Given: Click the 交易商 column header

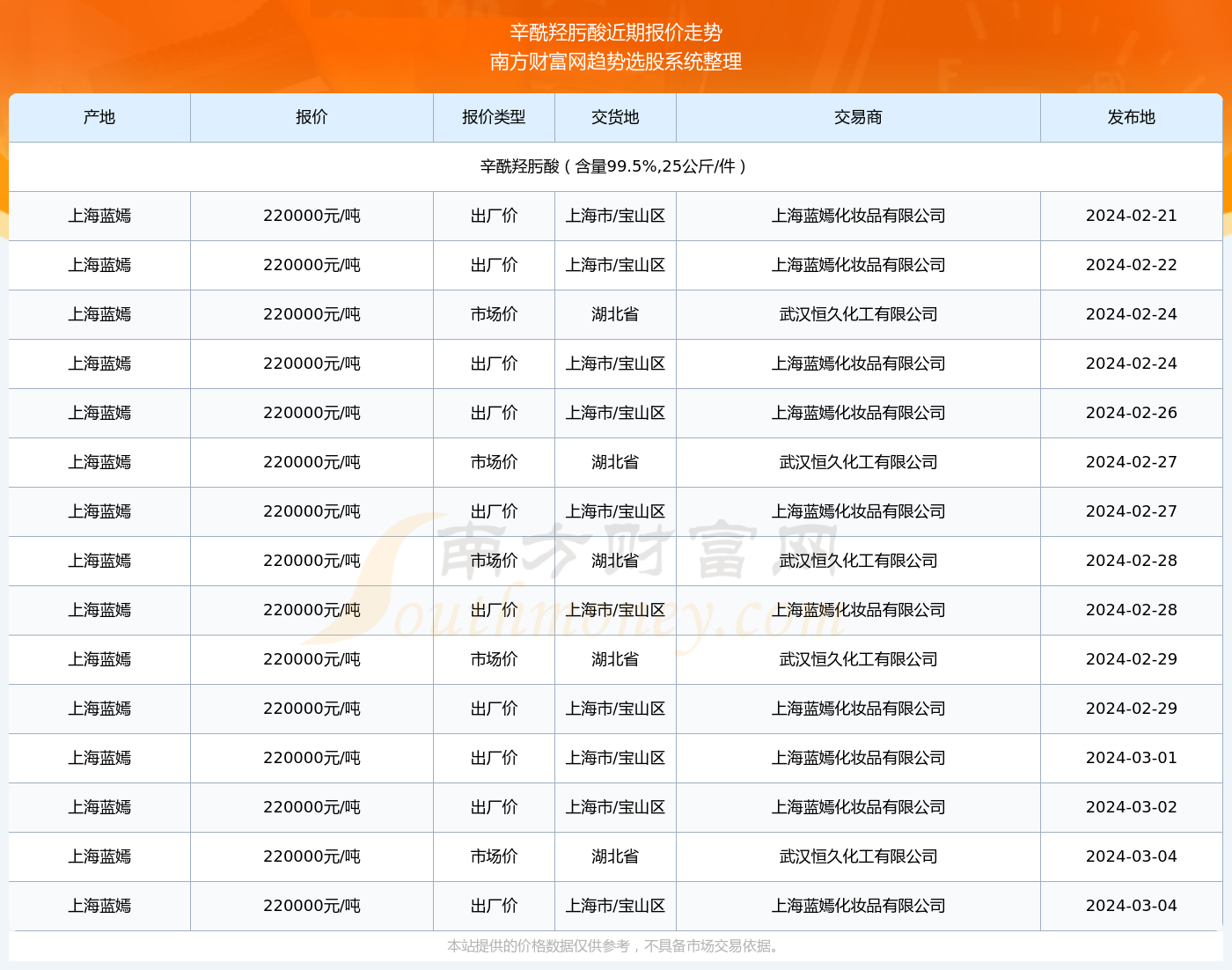Looking at the screenshot, I should pos(858,117).
